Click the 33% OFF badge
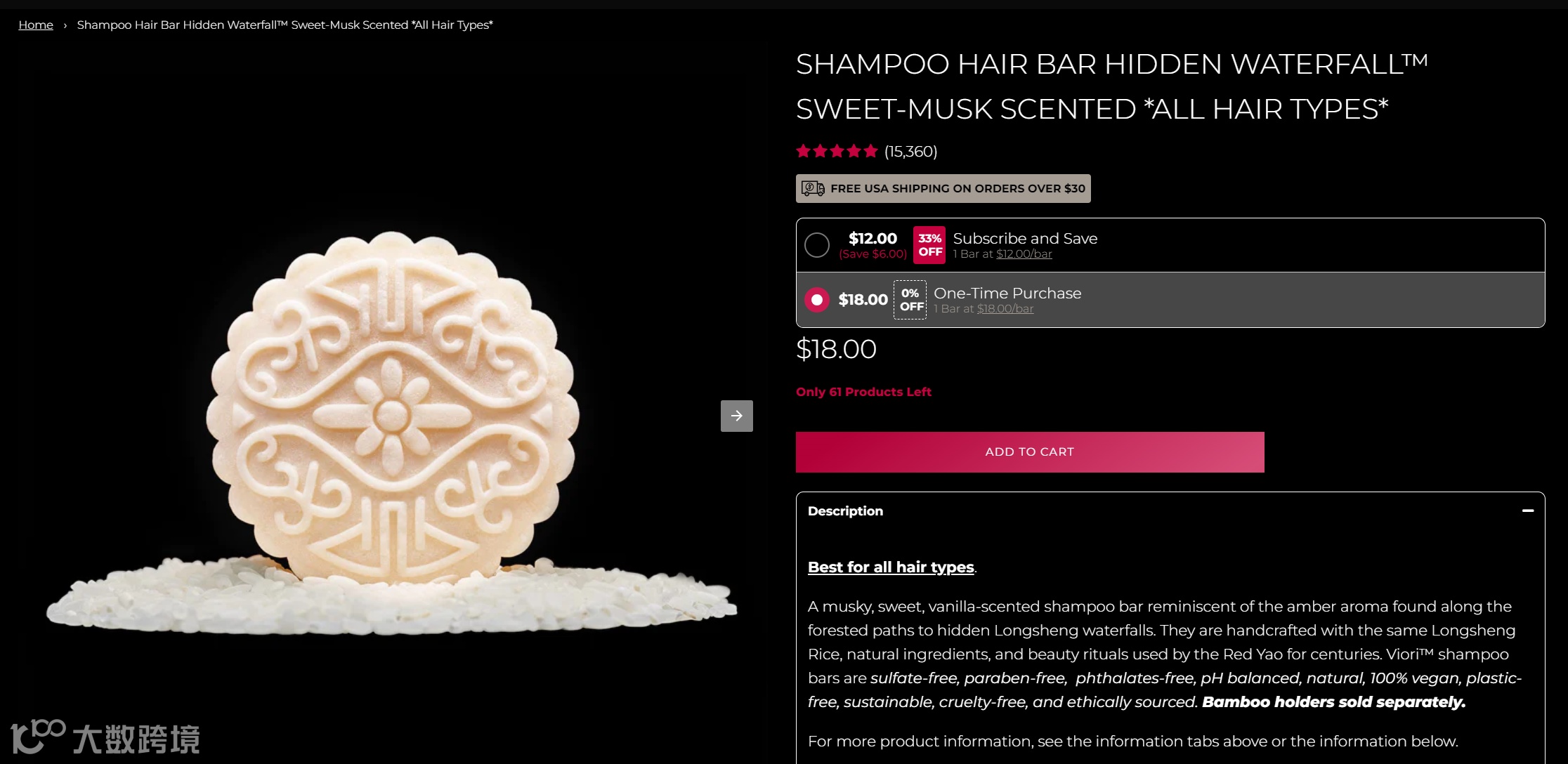This screenshot has width=1568, height=764. [929, 245]
